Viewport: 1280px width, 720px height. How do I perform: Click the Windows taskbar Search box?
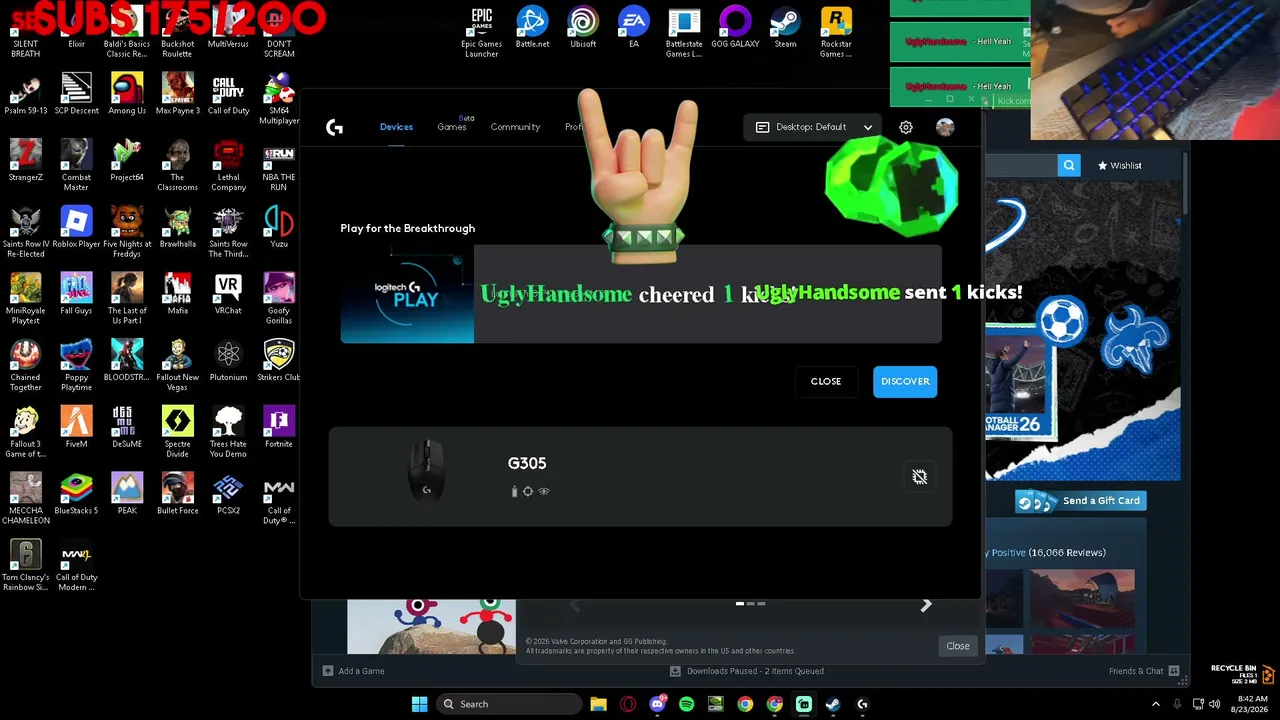tap(509, 704)
